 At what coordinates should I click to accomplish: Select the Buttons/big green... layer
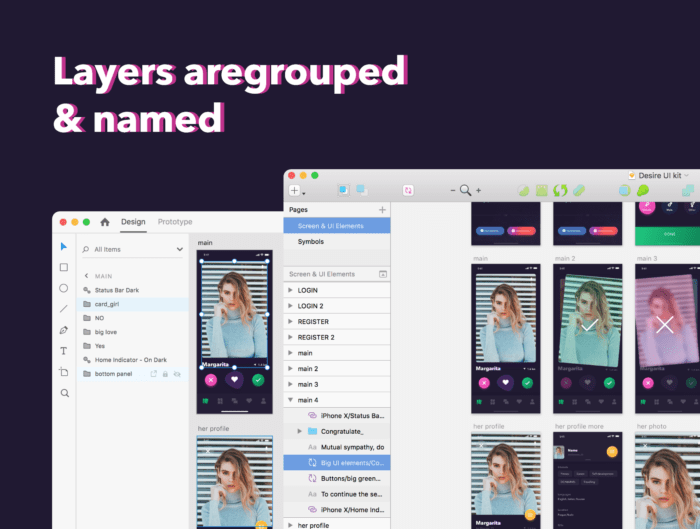[x=337, y=479]
